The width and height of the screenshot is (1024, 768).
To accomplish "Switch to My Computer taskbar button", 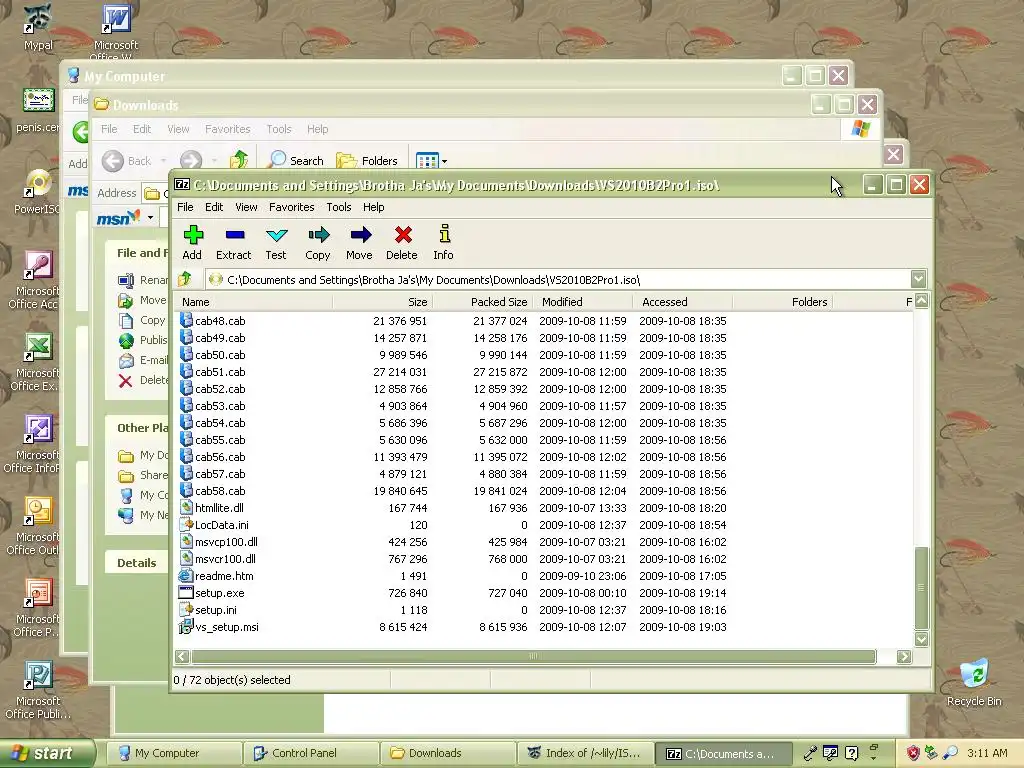I will [172, 753].
